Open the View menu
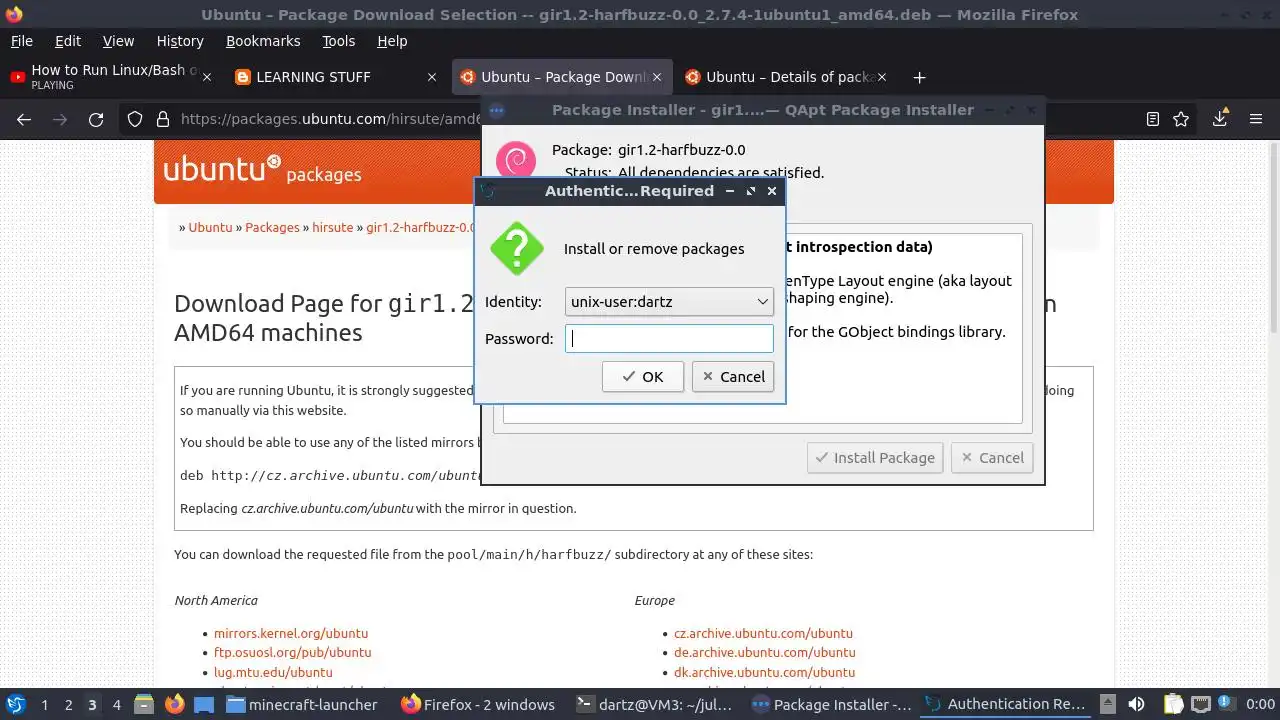Screen dimensions: 1280x720 pos(118,41)
